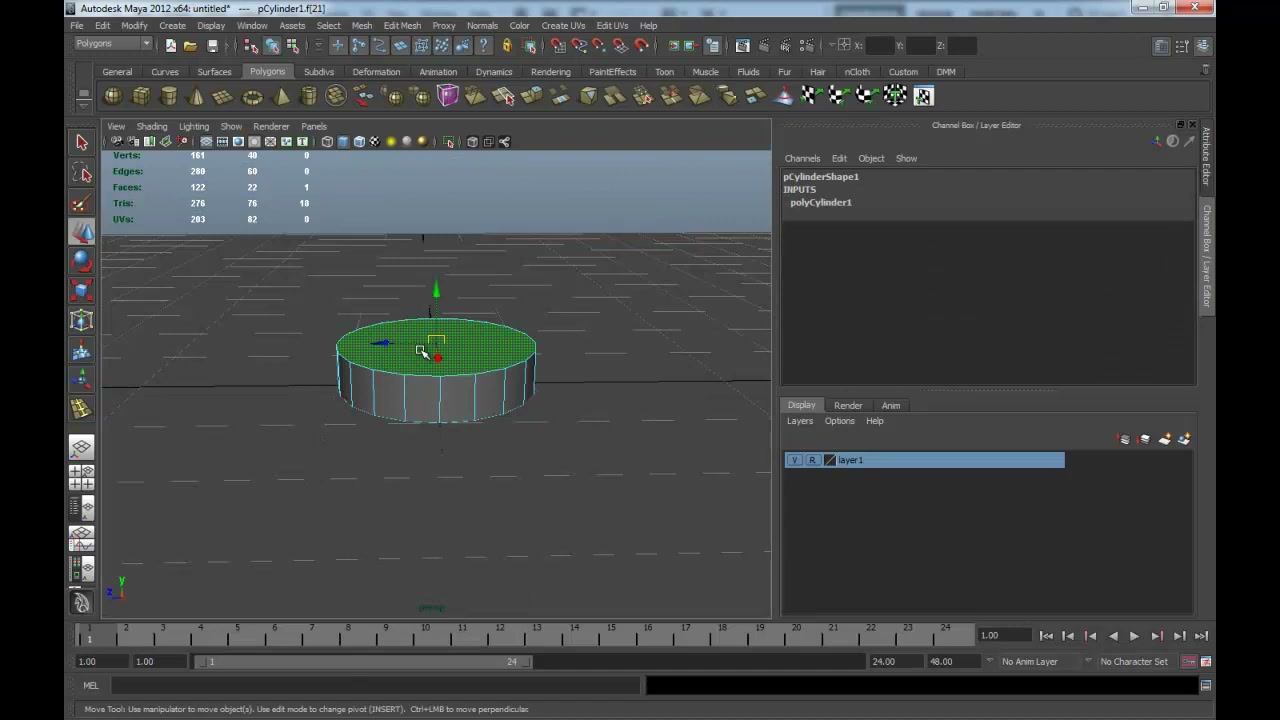
Task: Open the No Character Set dropdown
Action: coord(1133,661)
